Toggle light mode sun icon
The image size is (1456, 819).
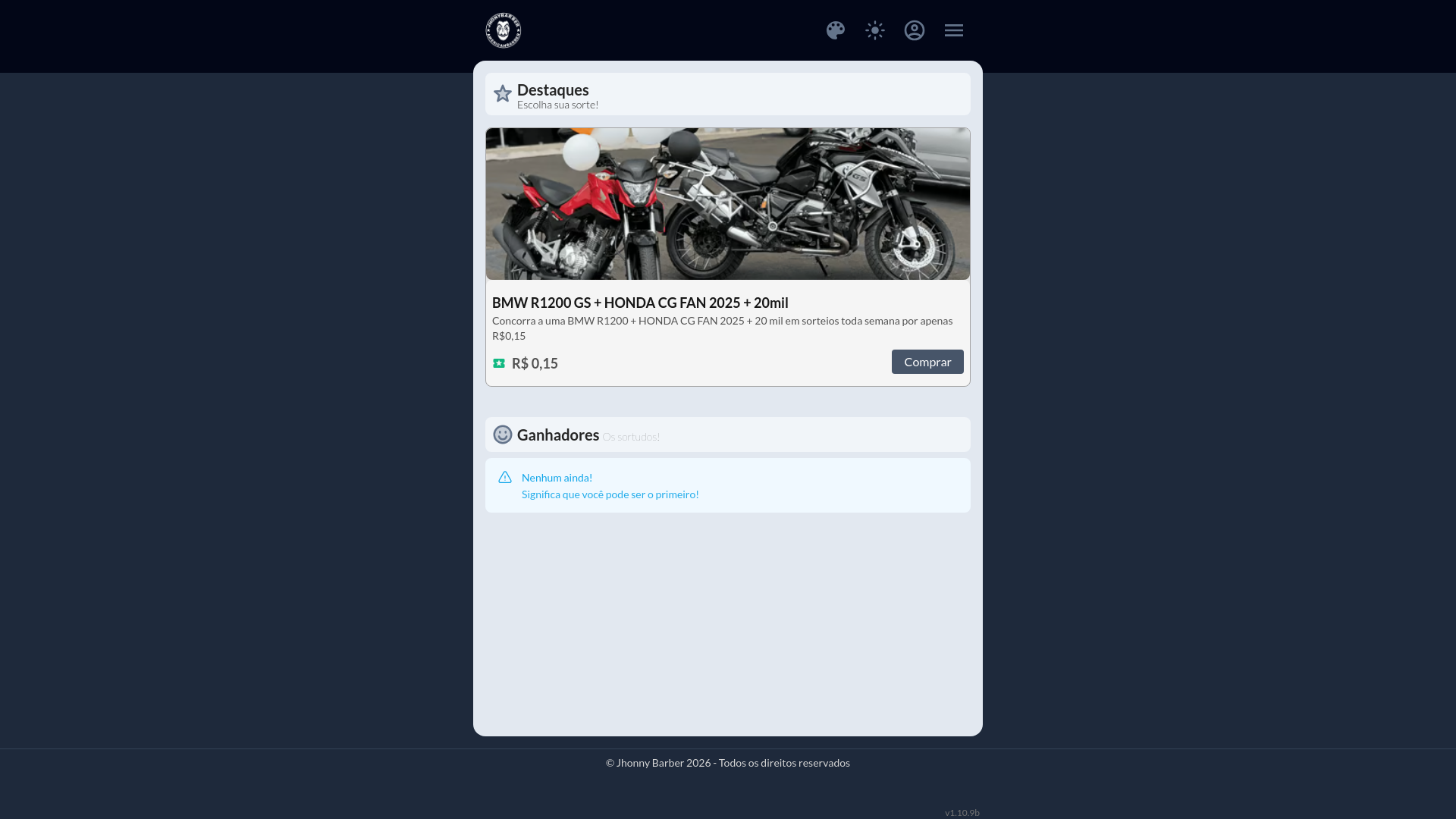(875, 30)
